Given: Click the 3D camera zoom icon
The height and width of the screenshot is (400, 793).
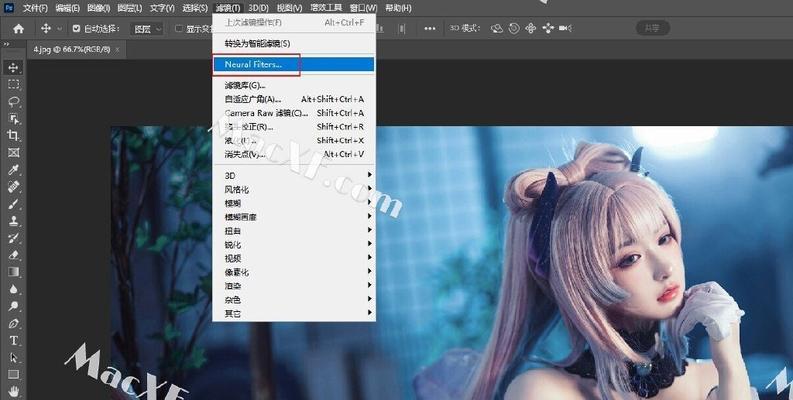Looking at the screenshot, I should [565, 29].
